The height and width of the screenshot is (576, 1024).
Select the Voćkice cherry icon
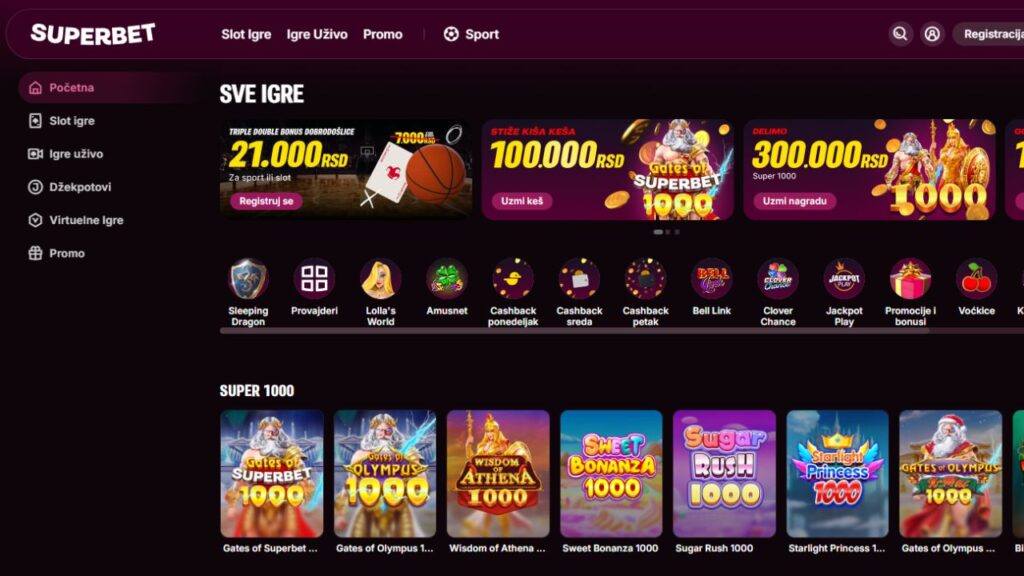(x=976, y=279)
